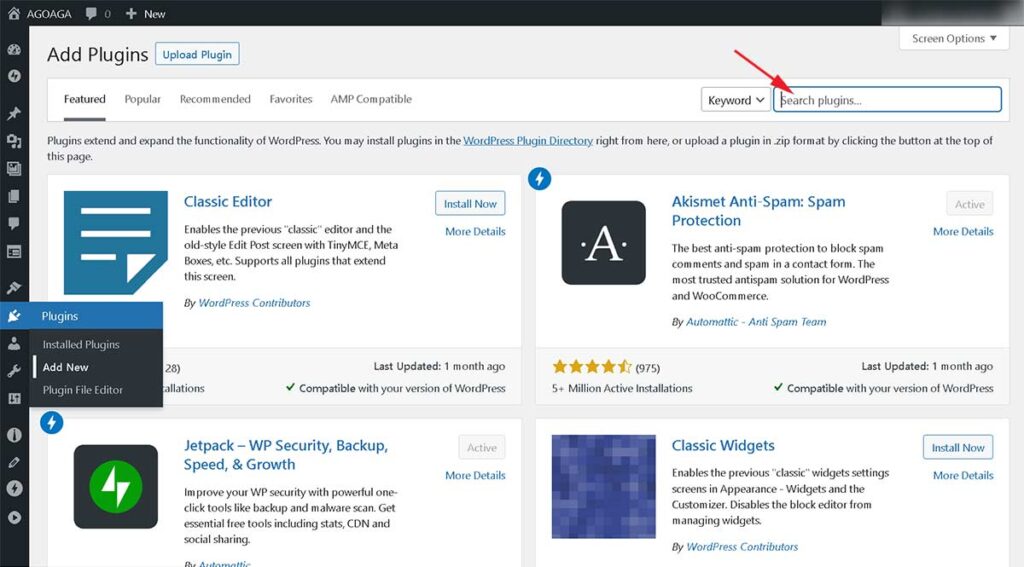
Task: Open the Jetpack sidebar icon below Dashboard
Action: point(14,76)
